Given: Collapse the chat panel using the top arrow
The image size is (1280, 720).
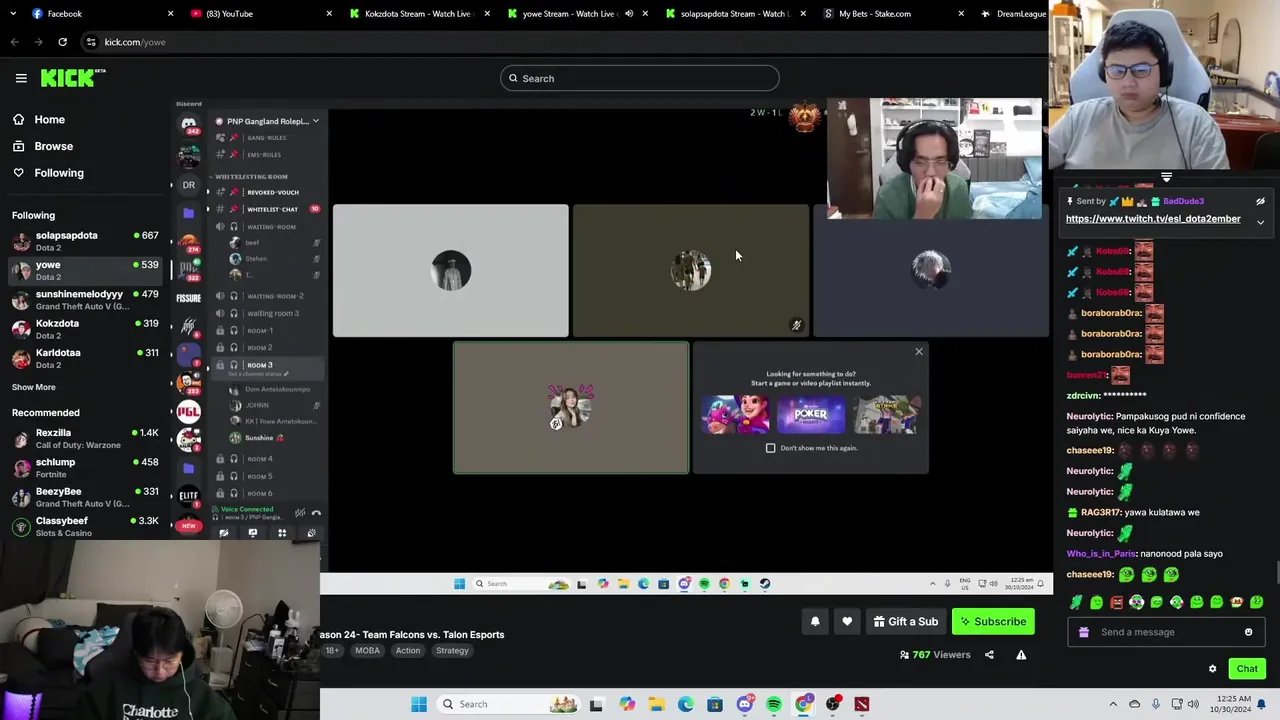Looking at the screenshot, I should [x=1166, y=178].
